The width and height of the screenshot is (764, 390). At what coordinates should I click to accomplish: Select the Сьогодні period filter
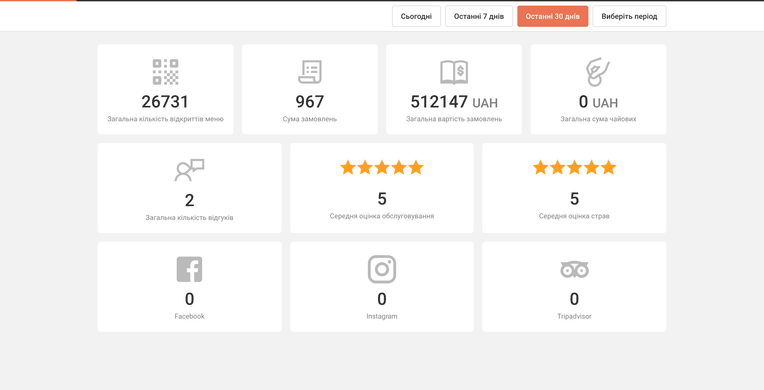click(416, 17)
